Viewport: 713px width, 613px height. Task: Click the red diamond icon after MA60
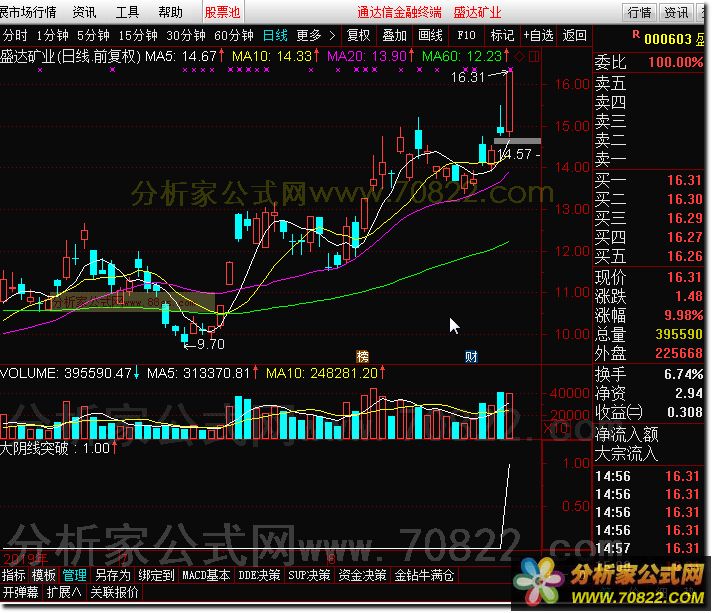(520, 56)
